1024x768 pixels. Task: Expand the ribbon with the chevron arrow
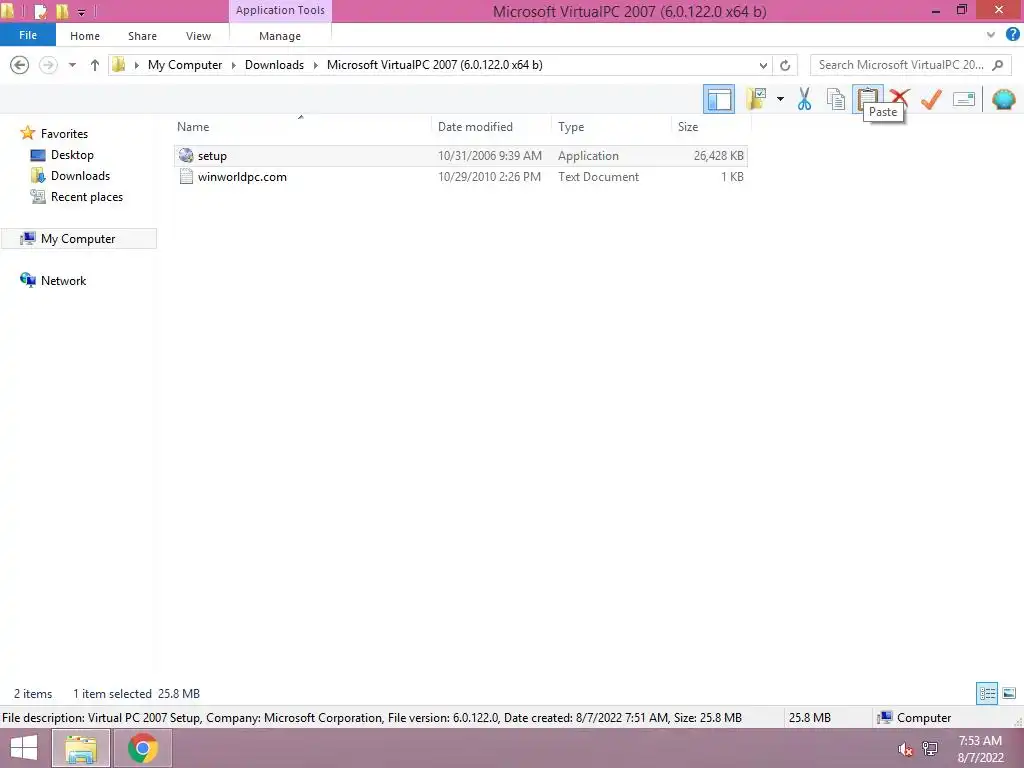(x=991, y=35)
